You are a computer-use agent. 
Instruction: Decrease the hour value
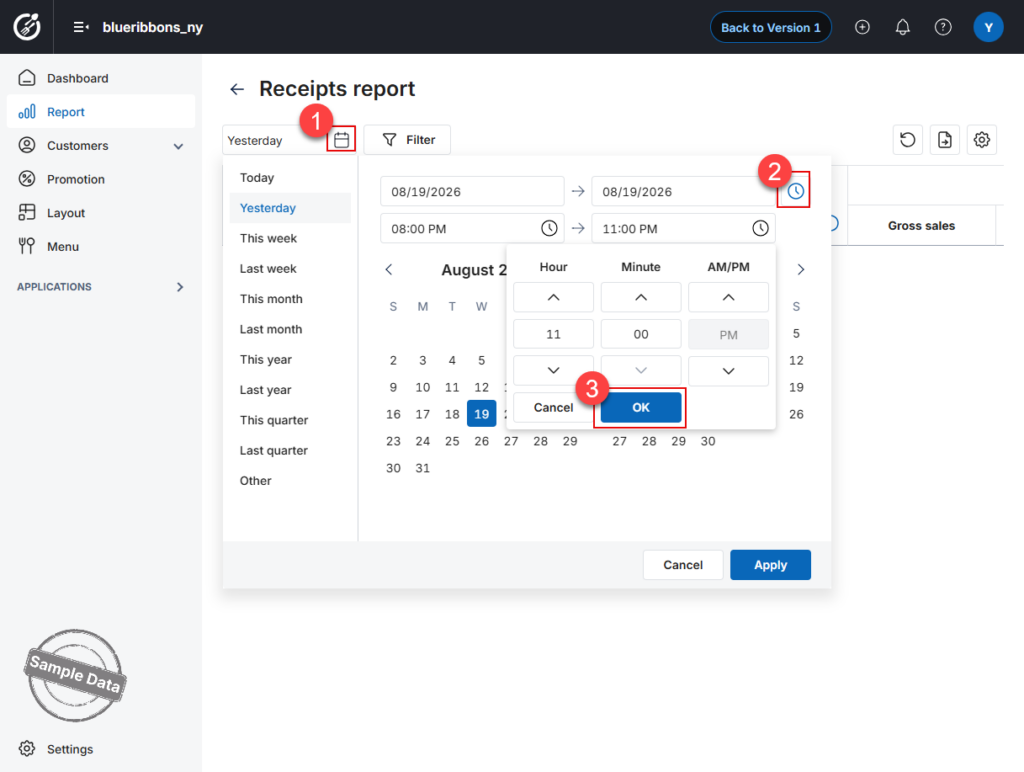553,370
